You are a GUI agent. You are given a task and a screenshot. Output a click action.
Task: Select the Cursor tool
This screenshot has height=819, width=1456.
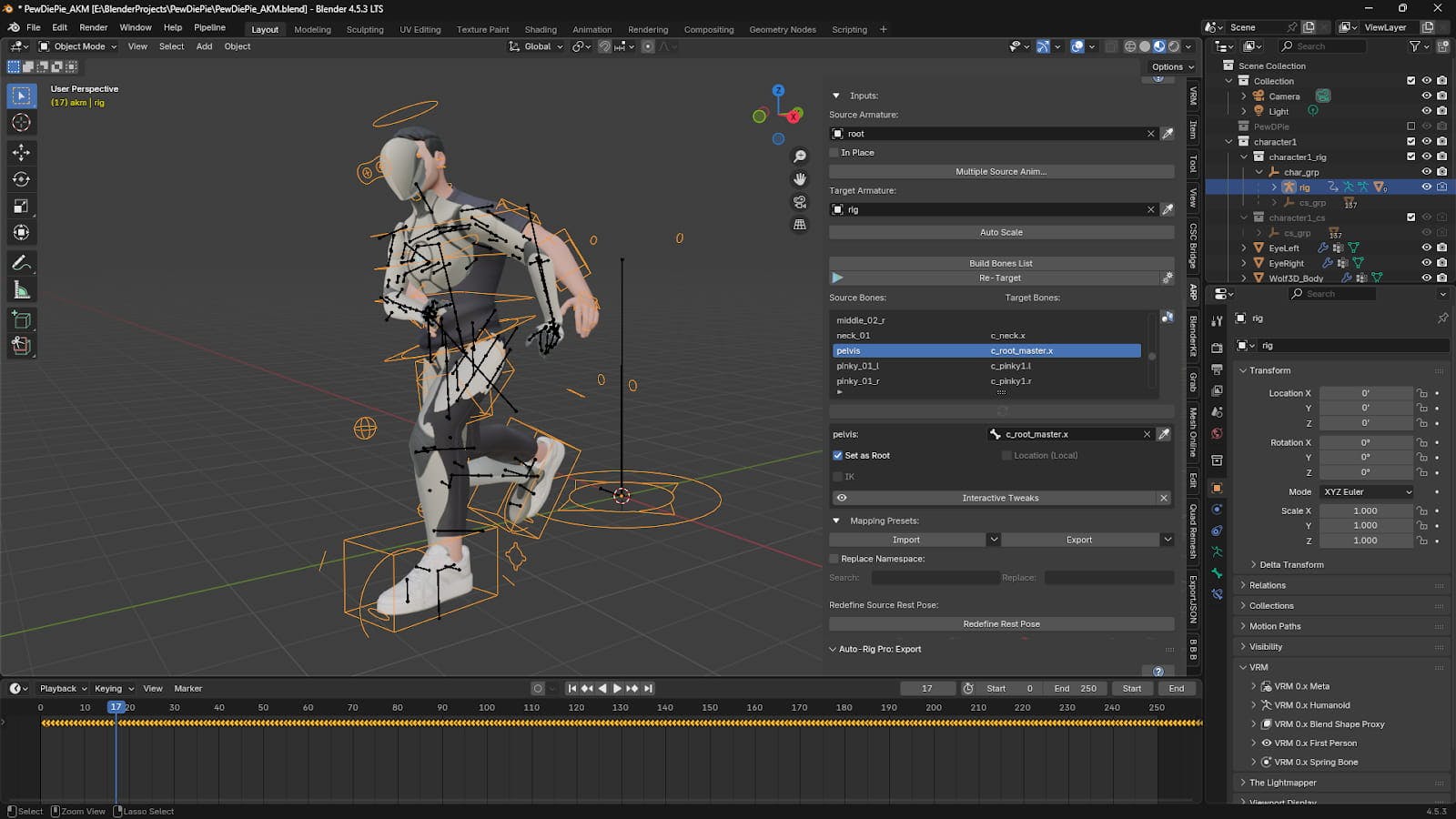point(21,123)
